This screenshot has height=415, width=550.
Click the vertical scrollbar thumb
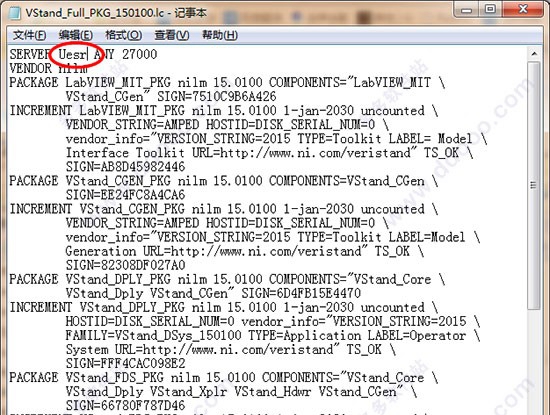coord(534,186)
